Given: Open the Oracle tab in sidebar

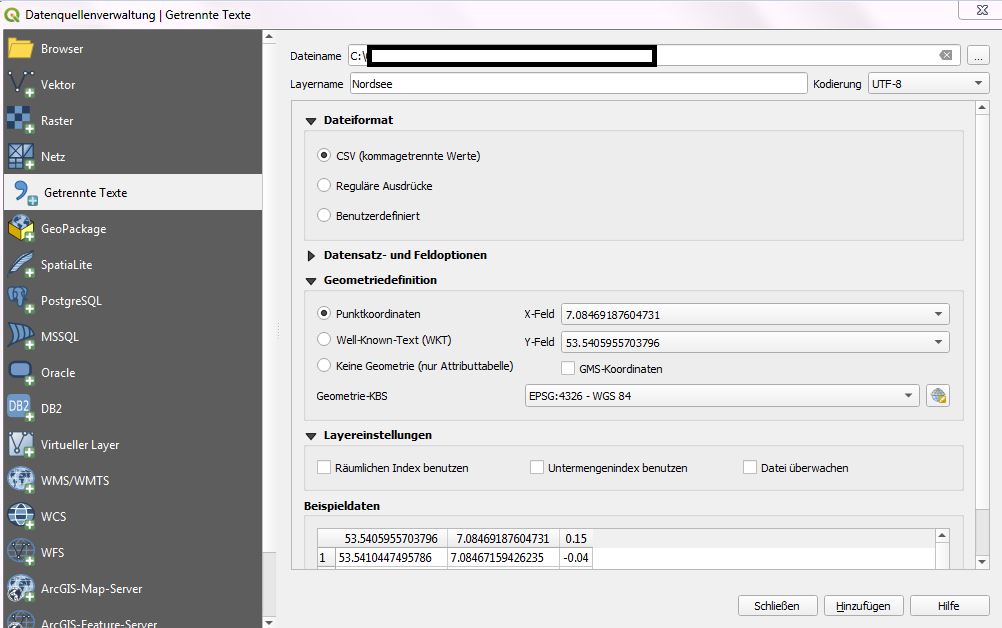Looking at the screenshot, I should pos(58,372).
